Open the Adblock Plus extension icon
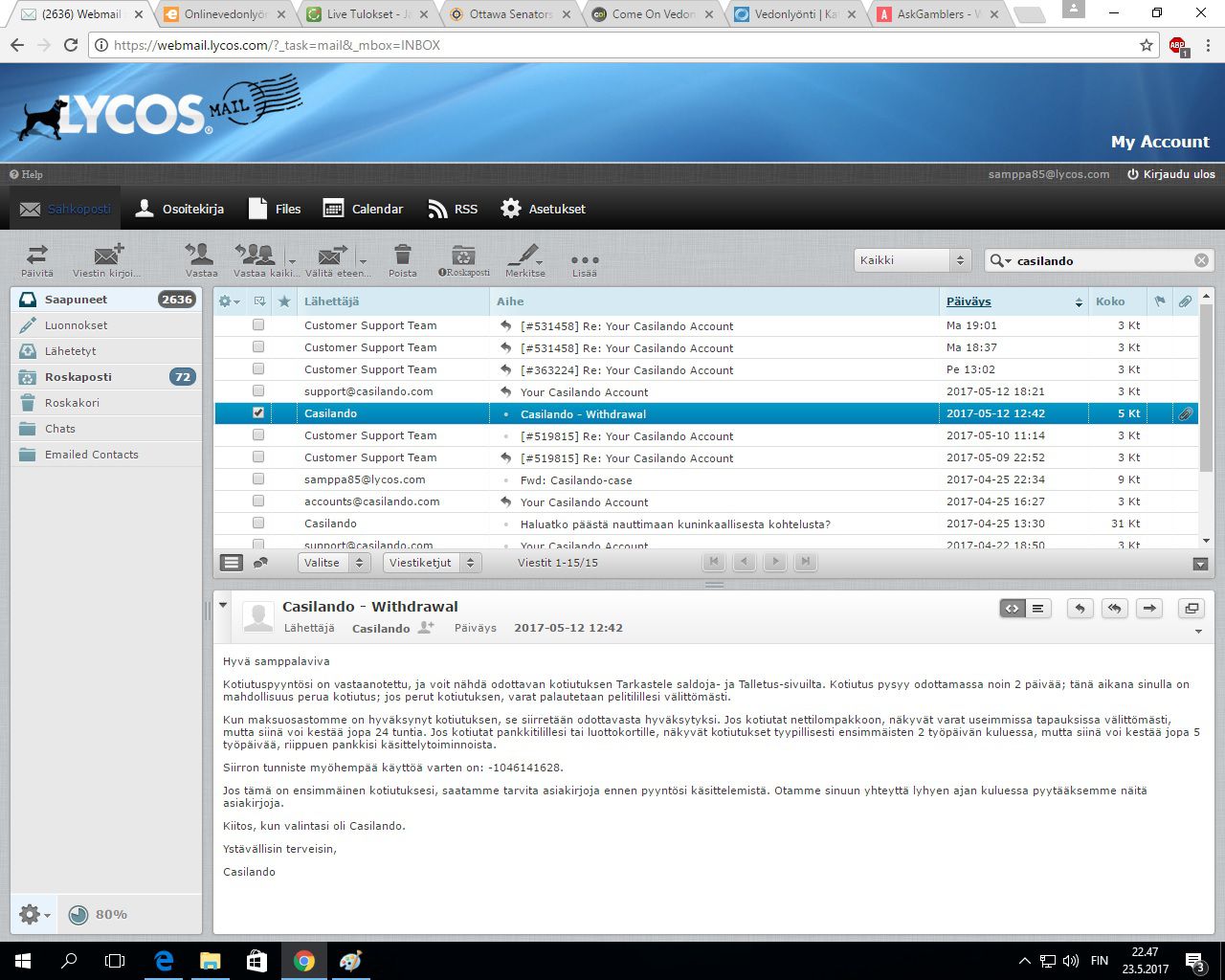1225x980 pixels. tap(1178, 46)
